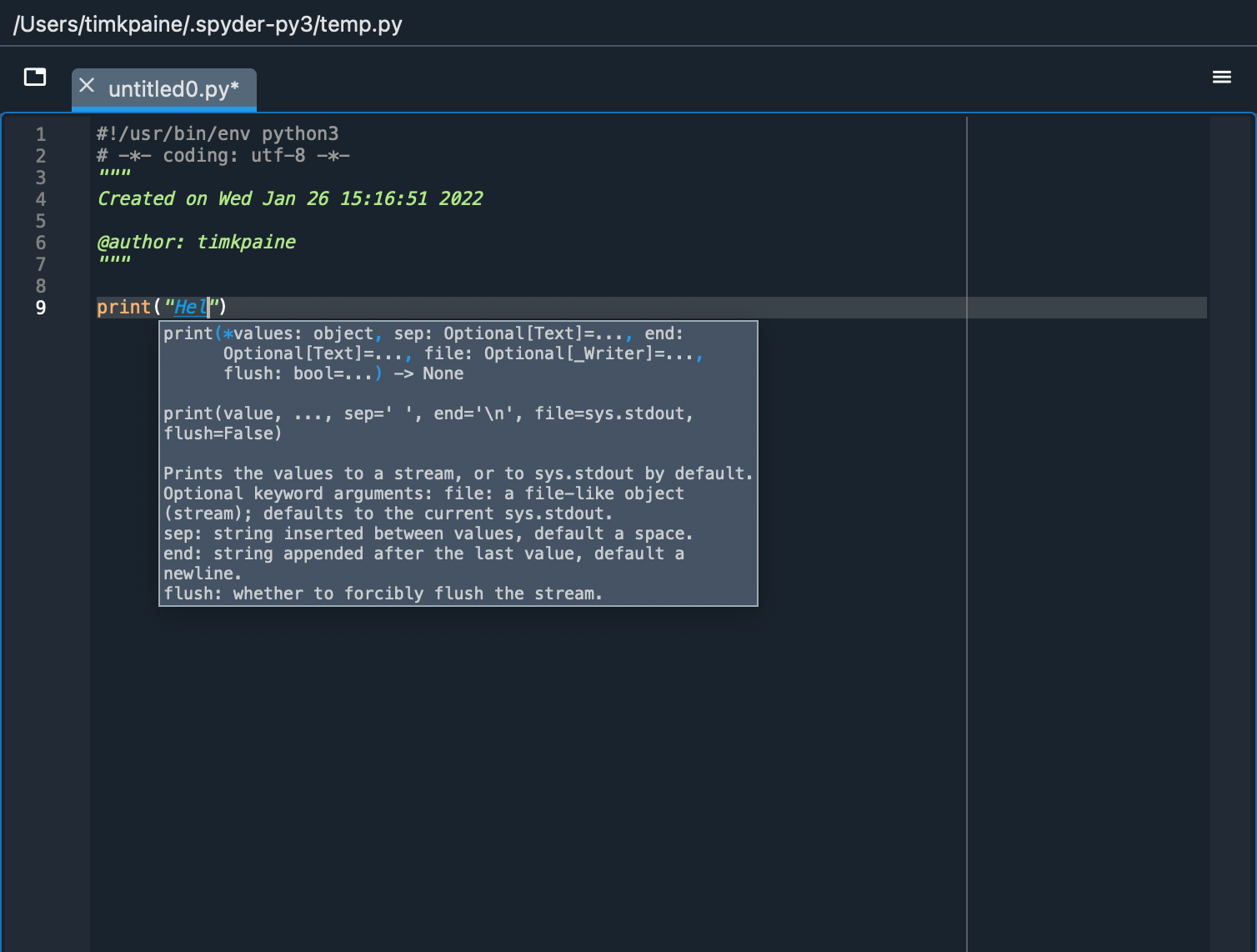
Task: Close the untitled0.py* tab
Action: [87, 86]
